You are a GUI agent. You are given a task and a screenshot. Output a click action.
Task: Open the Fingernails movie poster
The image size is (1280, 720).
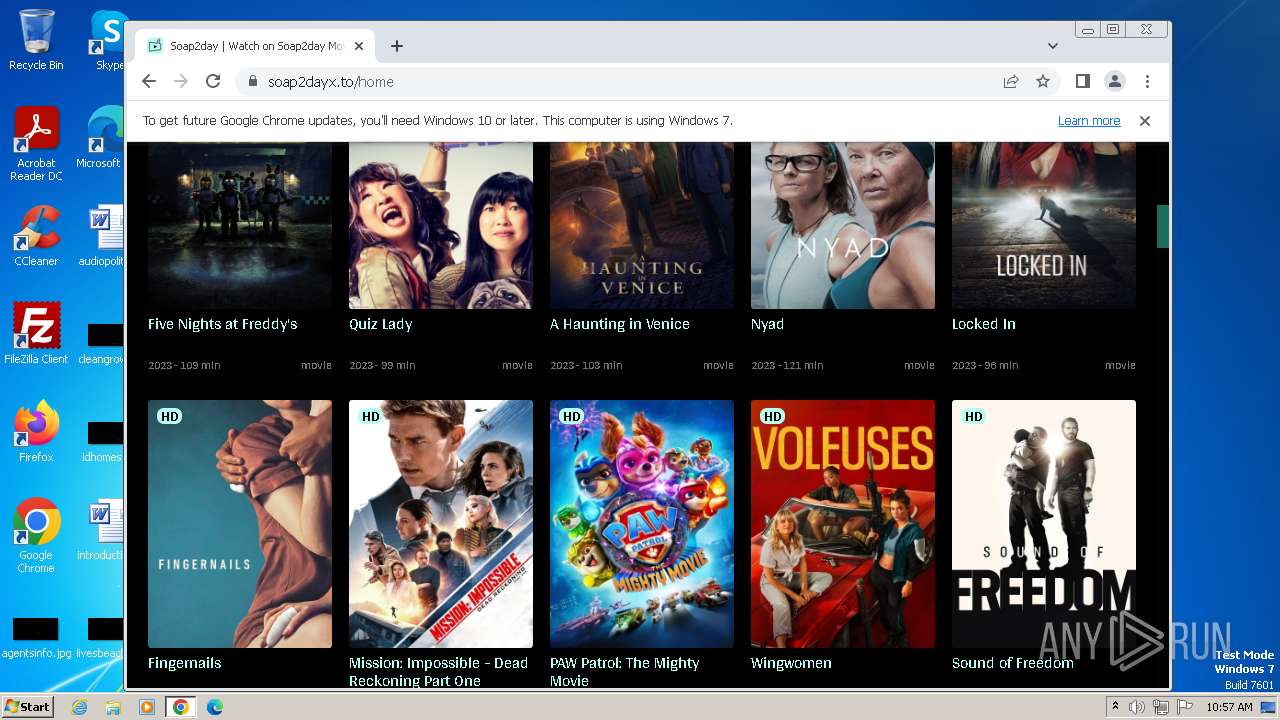[240, 524]
